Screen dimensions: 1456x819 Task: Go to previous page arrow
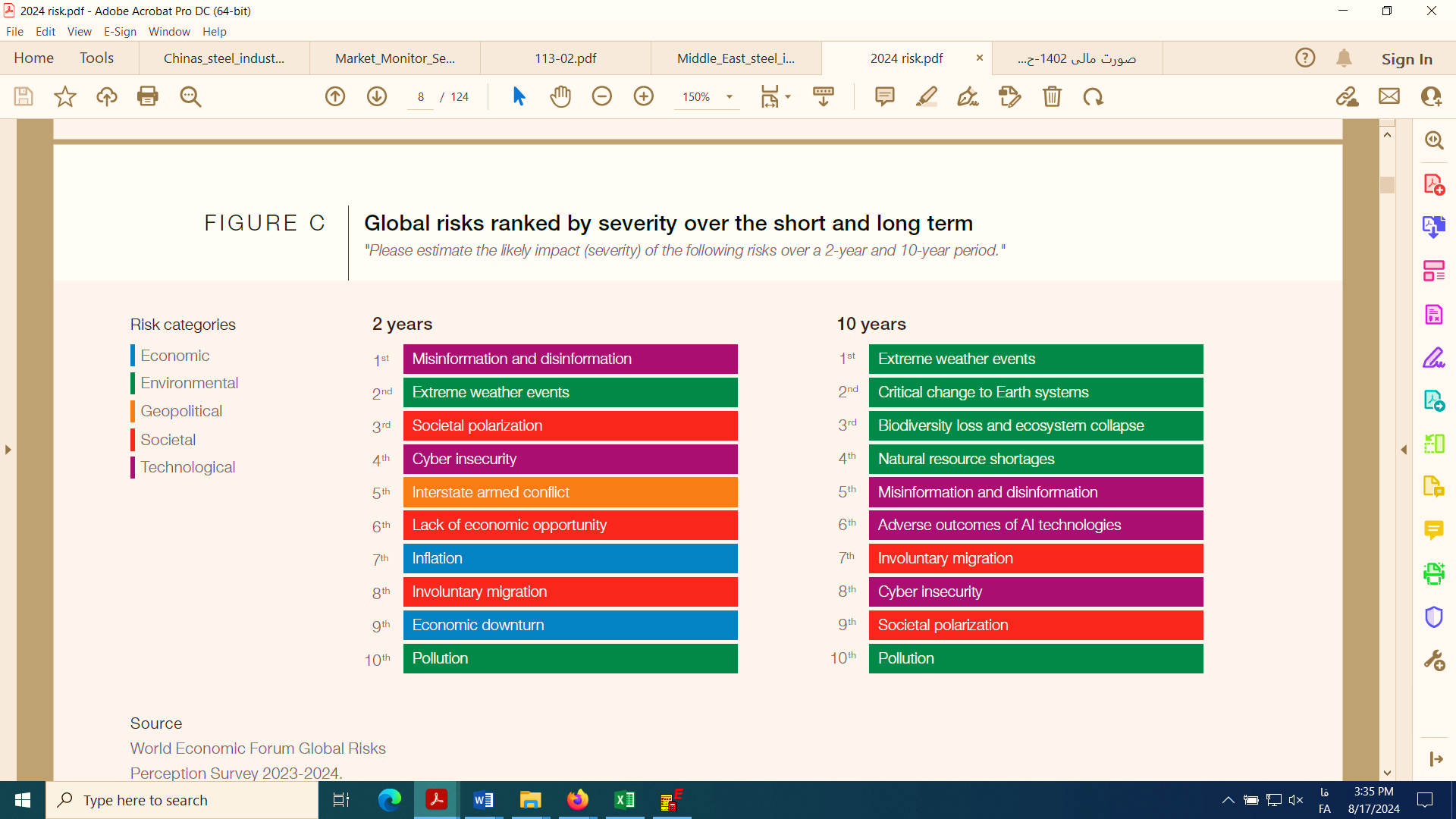335,96
